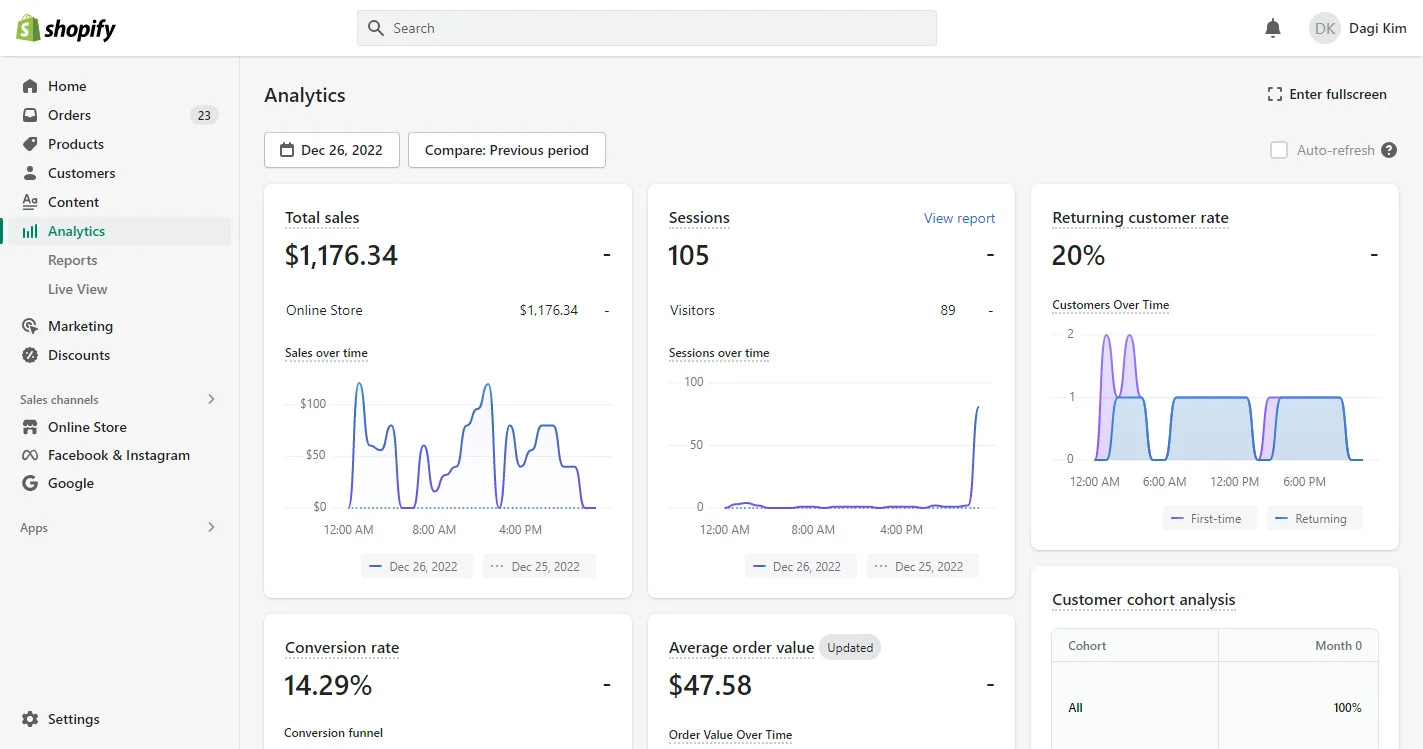Click the Shopify logo
The image size is (1423, 749).
(66, 29)
